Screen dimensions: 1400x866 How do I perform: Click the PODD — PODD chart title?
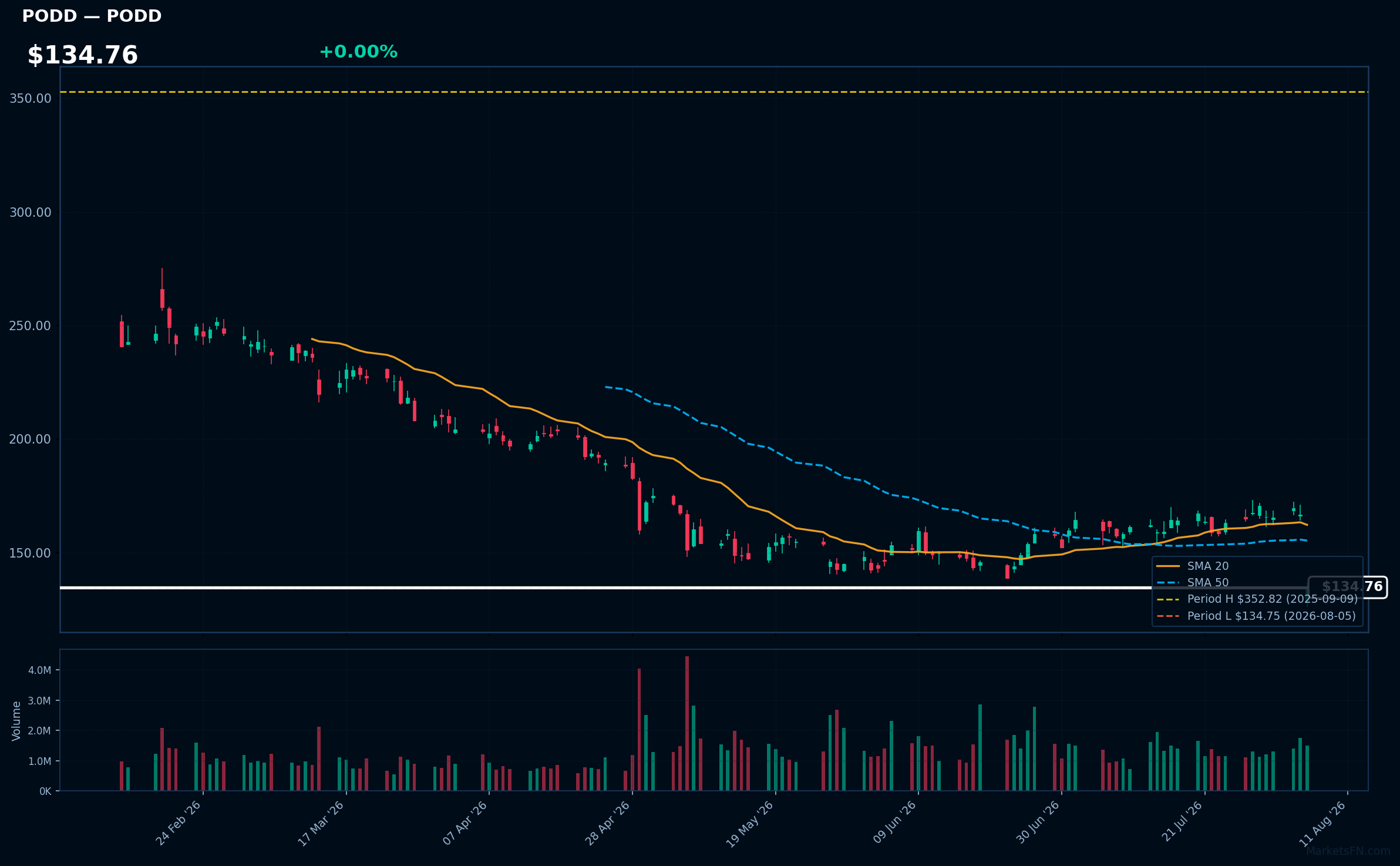coord(92,16)
